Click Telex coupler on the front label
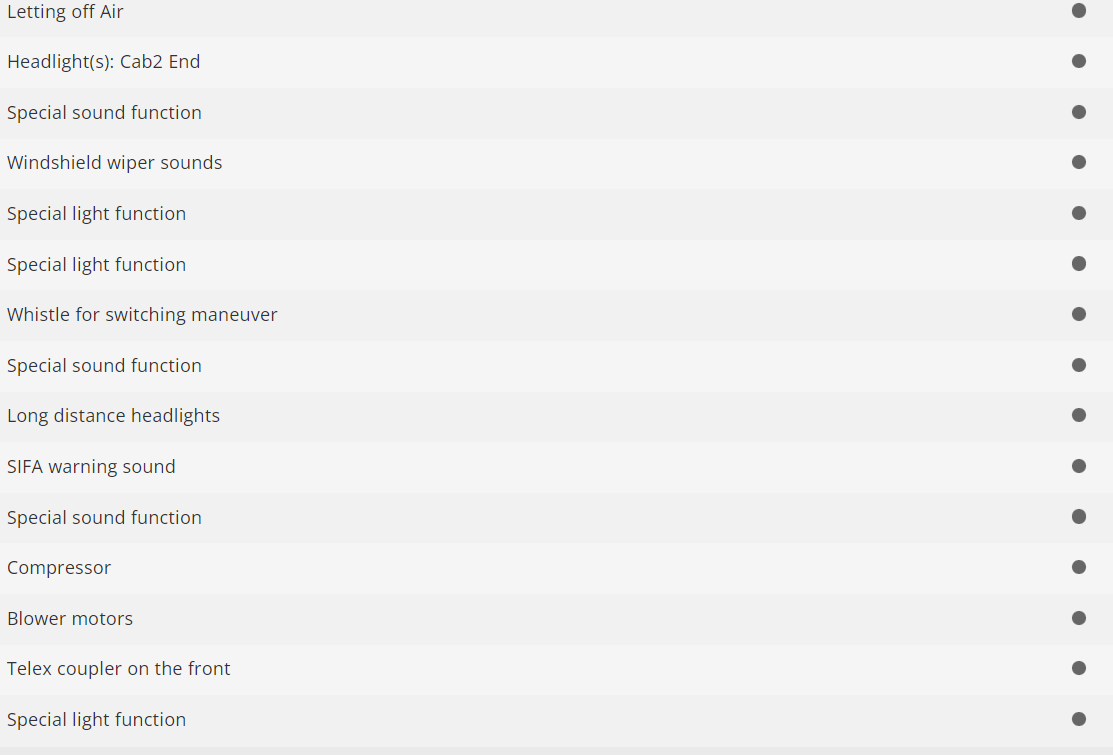 [118, 669]
